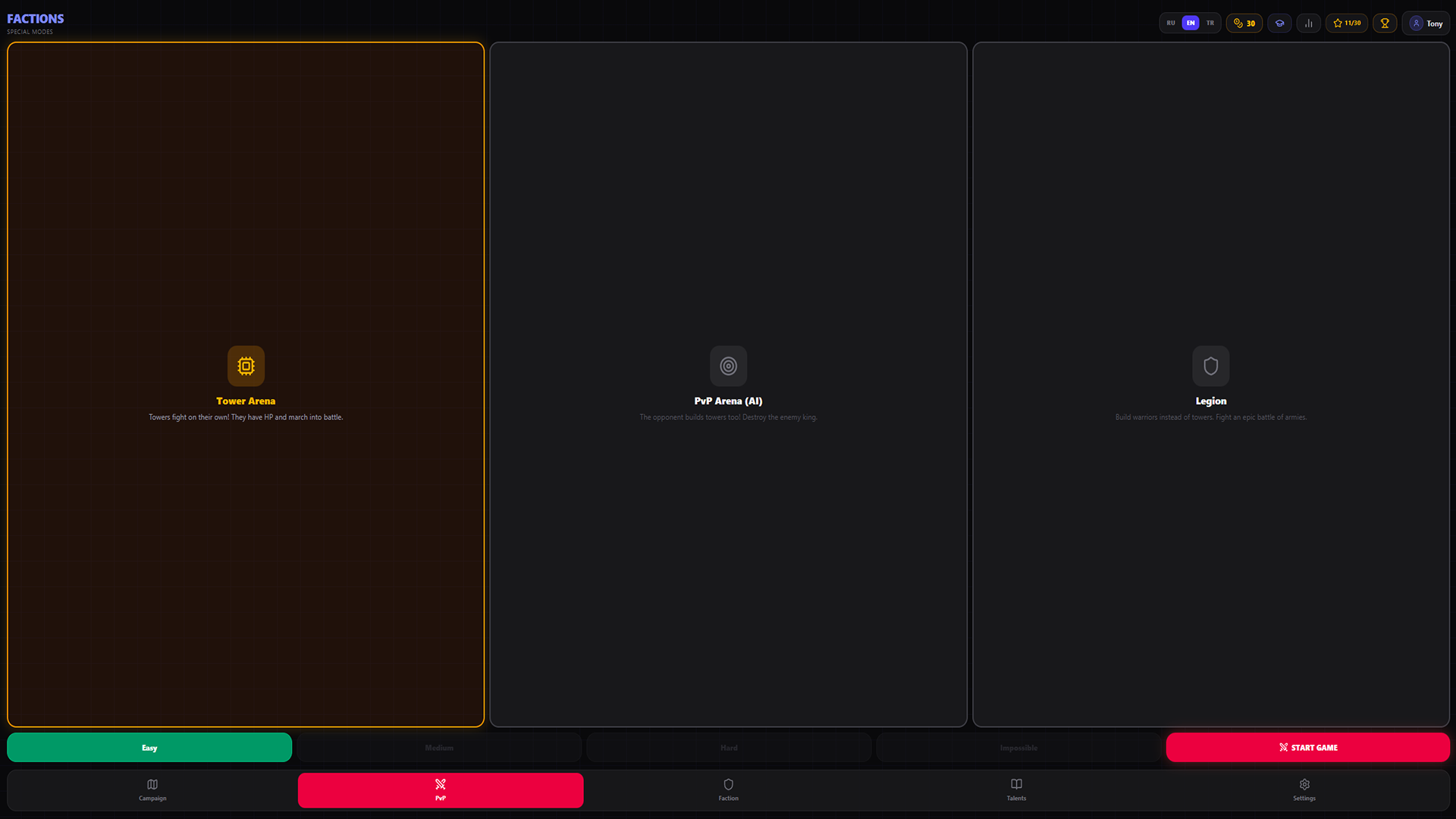Go to the Talents tab
1456x819 pixels.
coord(1016,789)
